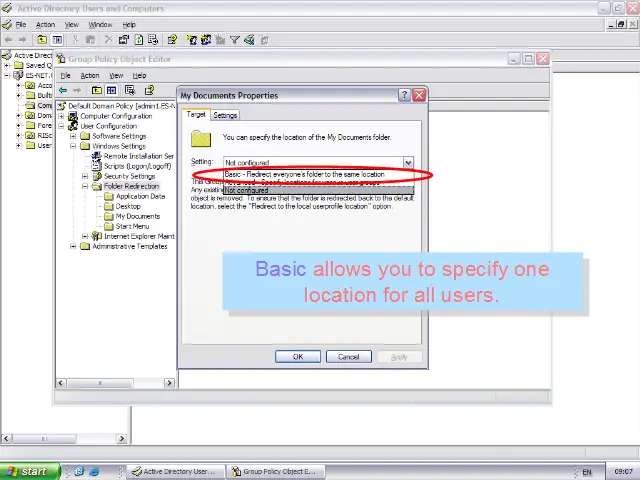Expand Saved Queries in Active Directory tree
Image resolution: width=640 pixels, height=480 pixels.
pos(7,65)
